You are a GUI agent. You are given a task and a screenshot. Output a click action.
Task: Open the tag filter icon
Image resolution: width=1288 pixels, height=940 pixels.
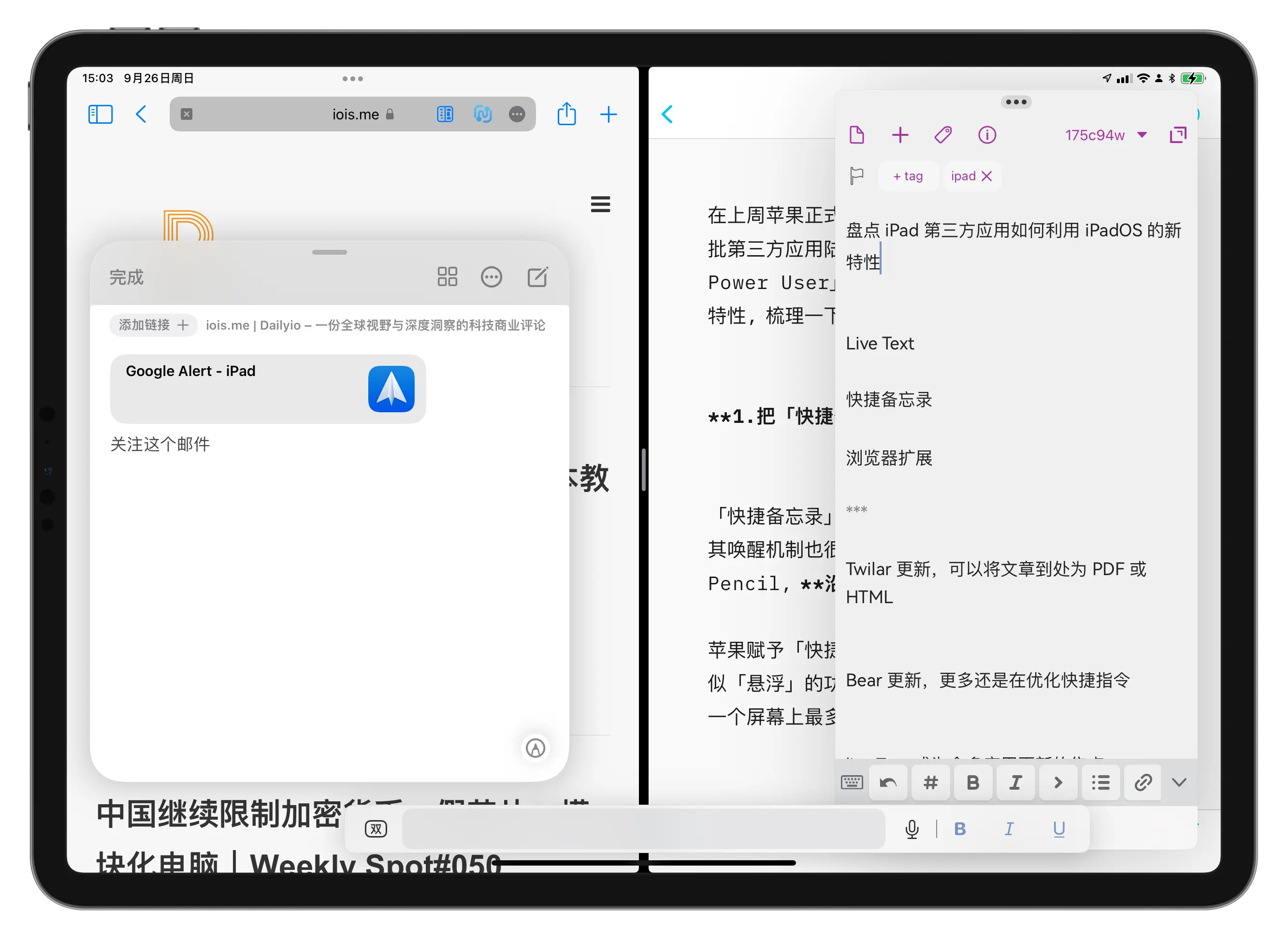tap(943, 135)
